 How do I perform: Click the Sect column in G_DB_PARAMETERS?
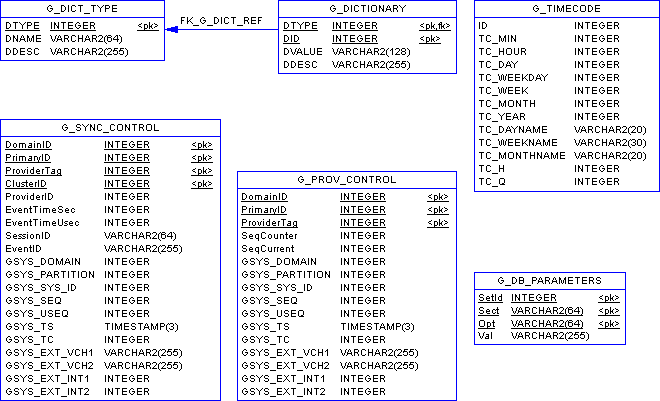[x=489, y=311]
